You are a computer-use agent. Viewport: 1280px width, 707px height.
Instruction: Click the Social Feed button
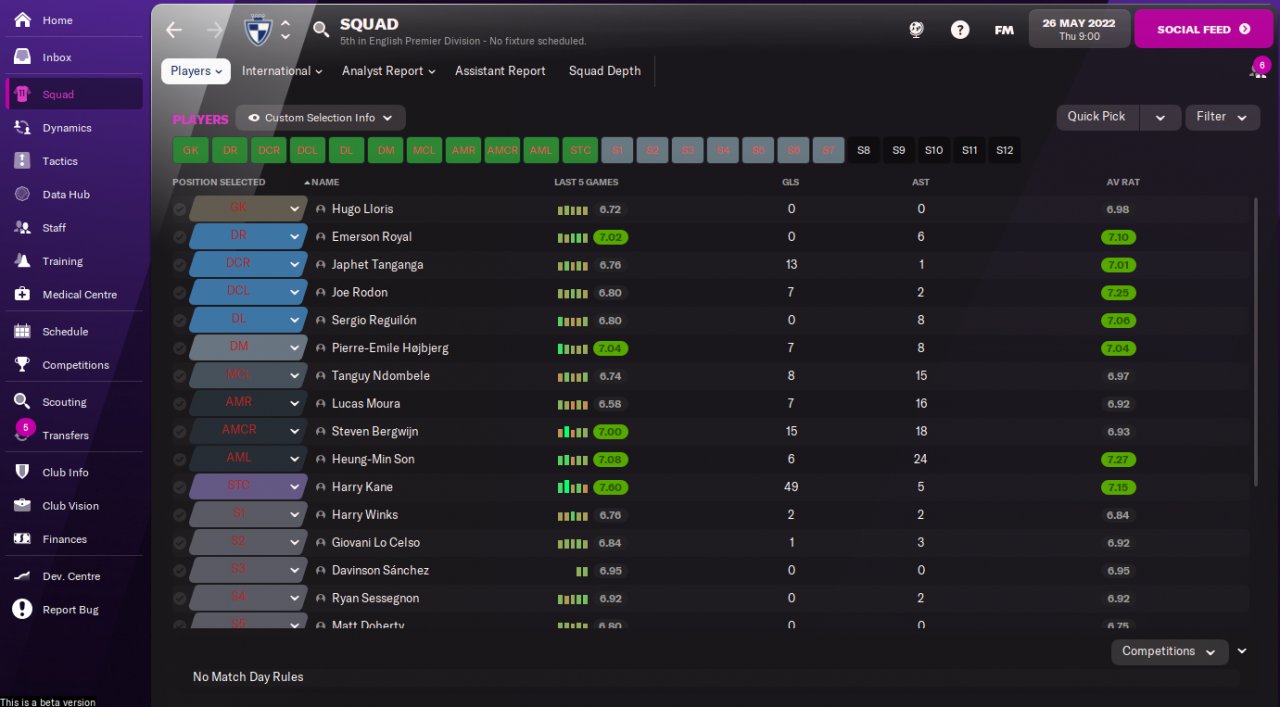point(1203,29)
